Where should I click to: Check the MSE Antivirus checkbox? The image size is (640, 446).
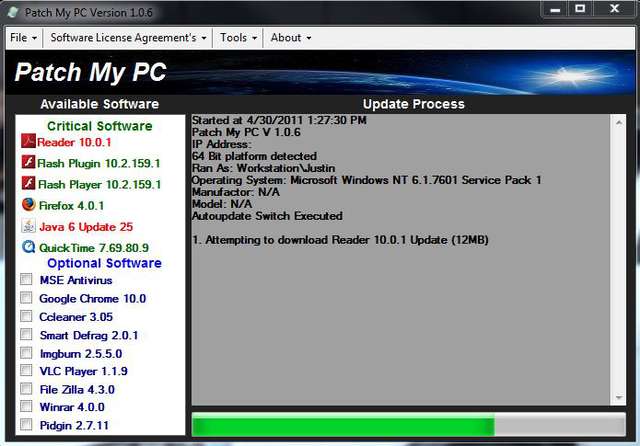[x=26, y=280]
